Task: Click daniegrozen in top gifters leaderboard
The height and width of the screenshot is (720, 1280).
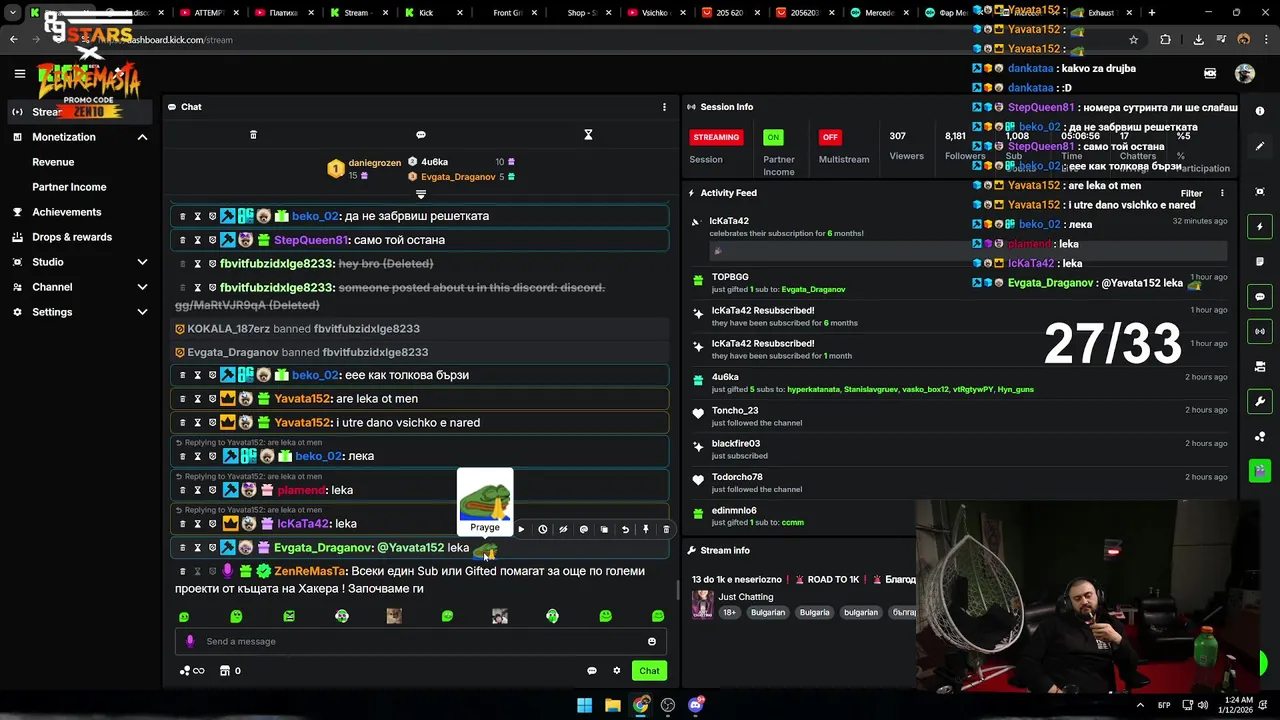Action: point(375,163)
